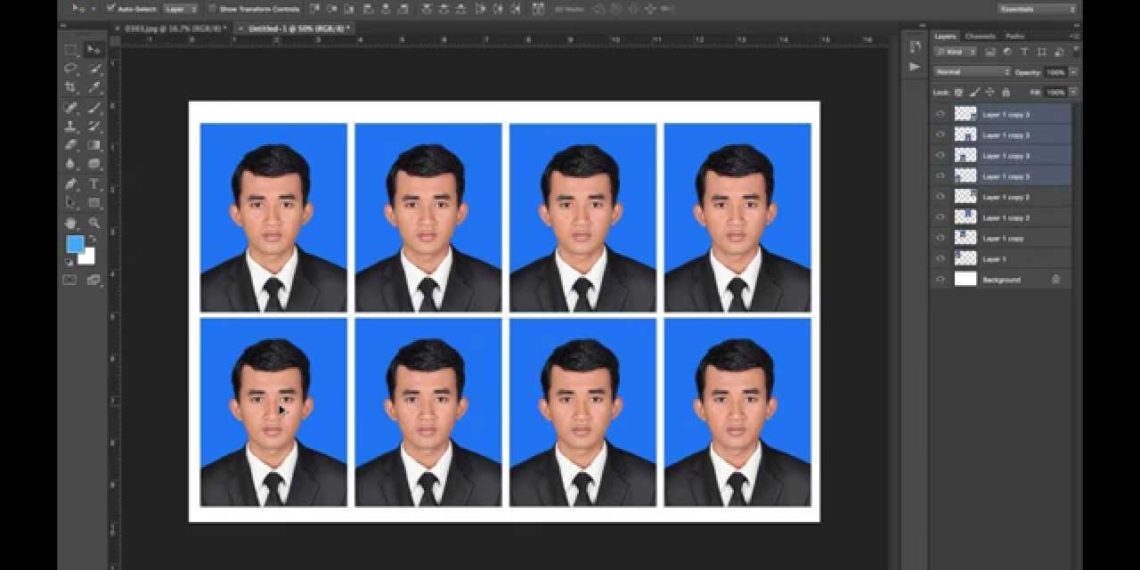Screen dimensions: 1140x570
Task: Open the History panel icon
Action: [x=915, y=47]
